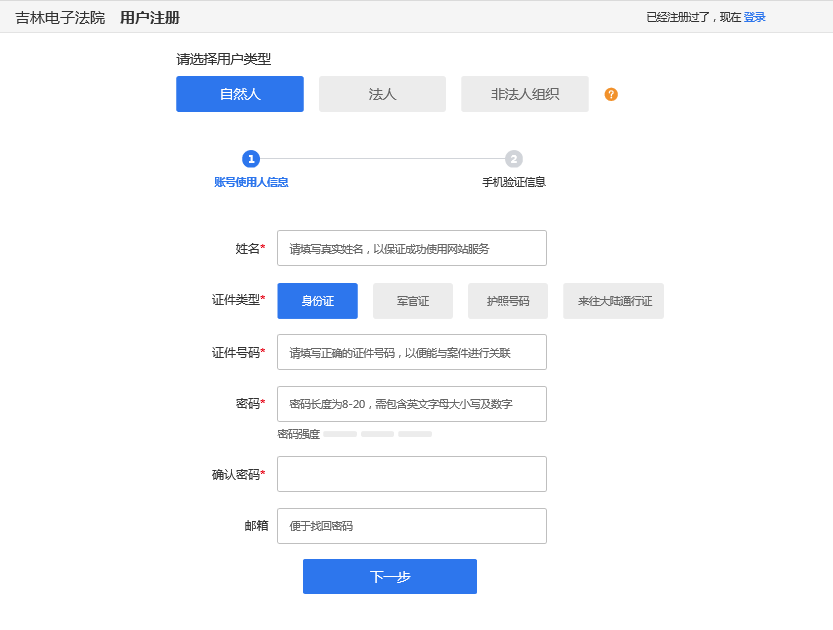833x630 pixels.
Task: Click the 请选择用户类型 heading
Action: pos(224,59)
